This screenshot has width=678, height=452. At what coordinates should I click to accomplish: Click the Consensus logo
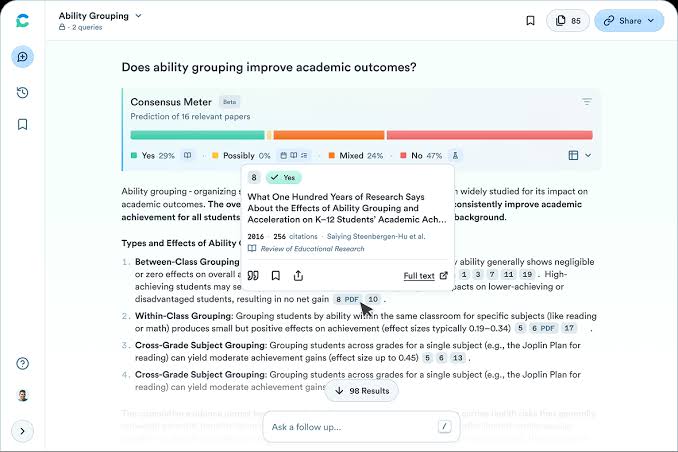pyautogui.click(x=22, y=20)
